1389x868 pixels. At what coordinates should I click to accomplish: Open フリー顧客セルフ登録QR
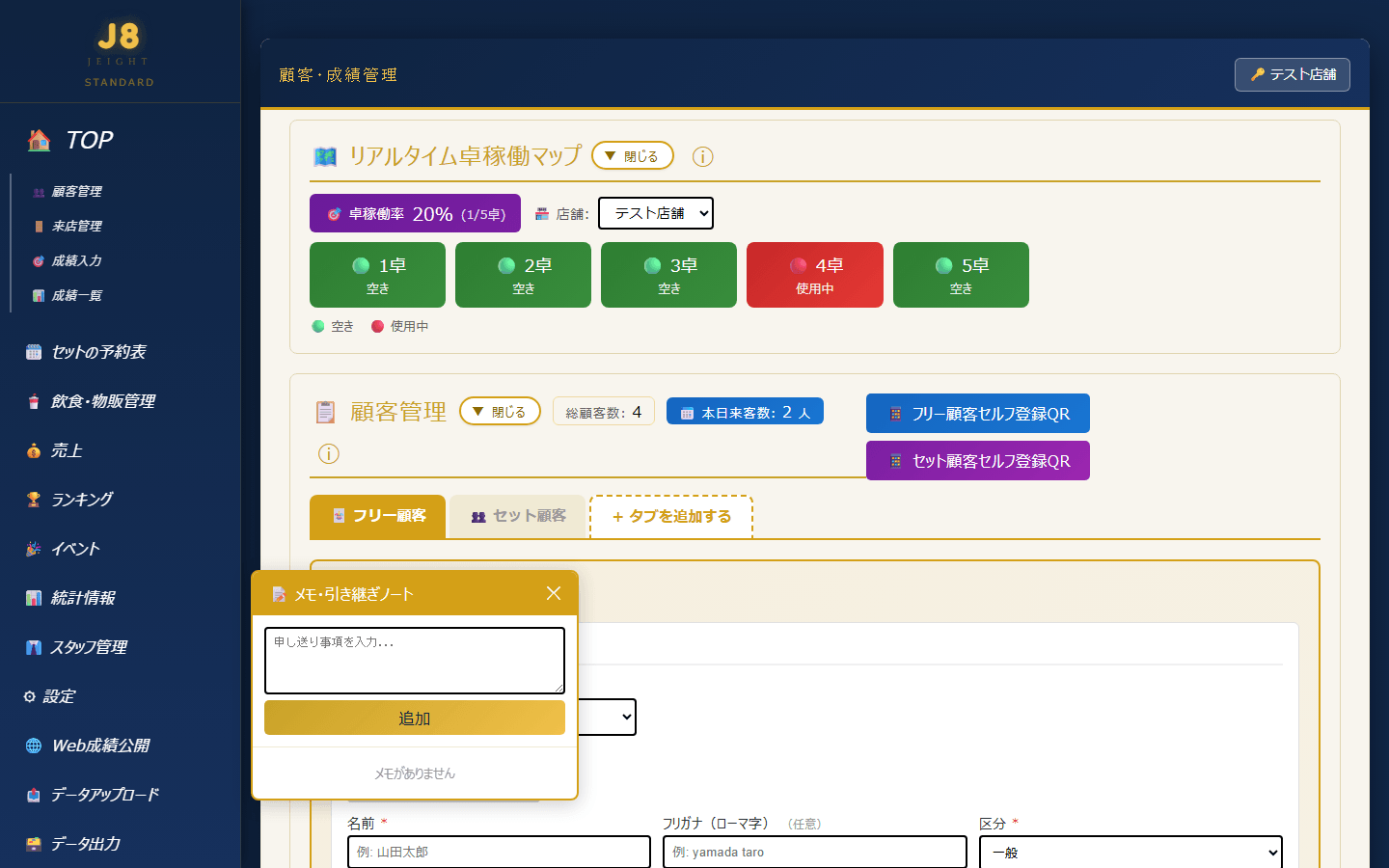[x=978, y=414]
